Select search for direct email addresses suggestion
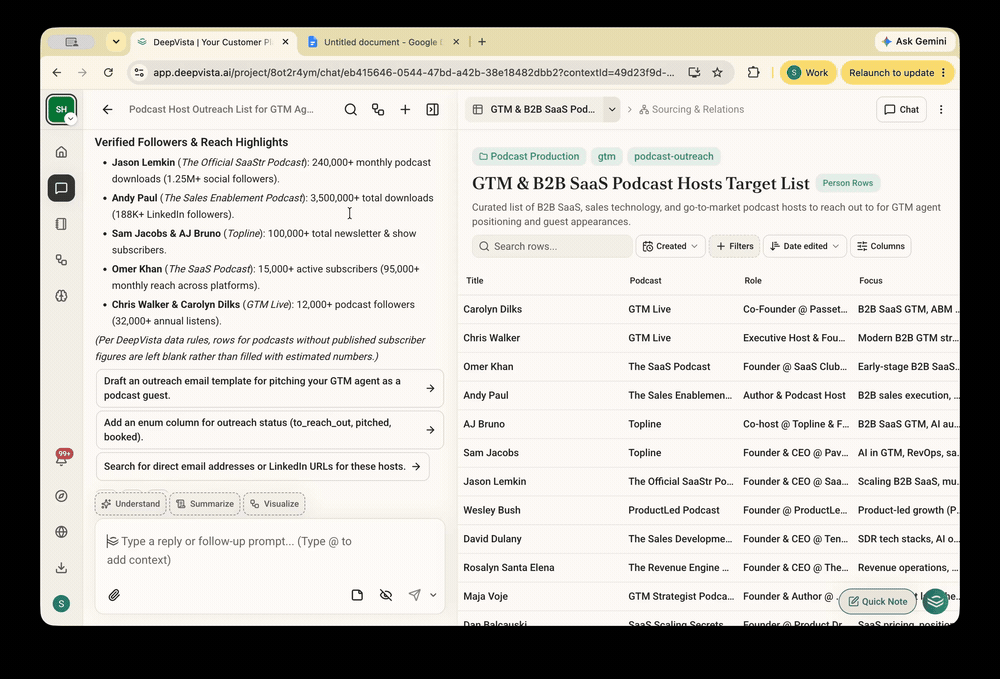Screen dimensions: 1000x679 coord(263,467)
